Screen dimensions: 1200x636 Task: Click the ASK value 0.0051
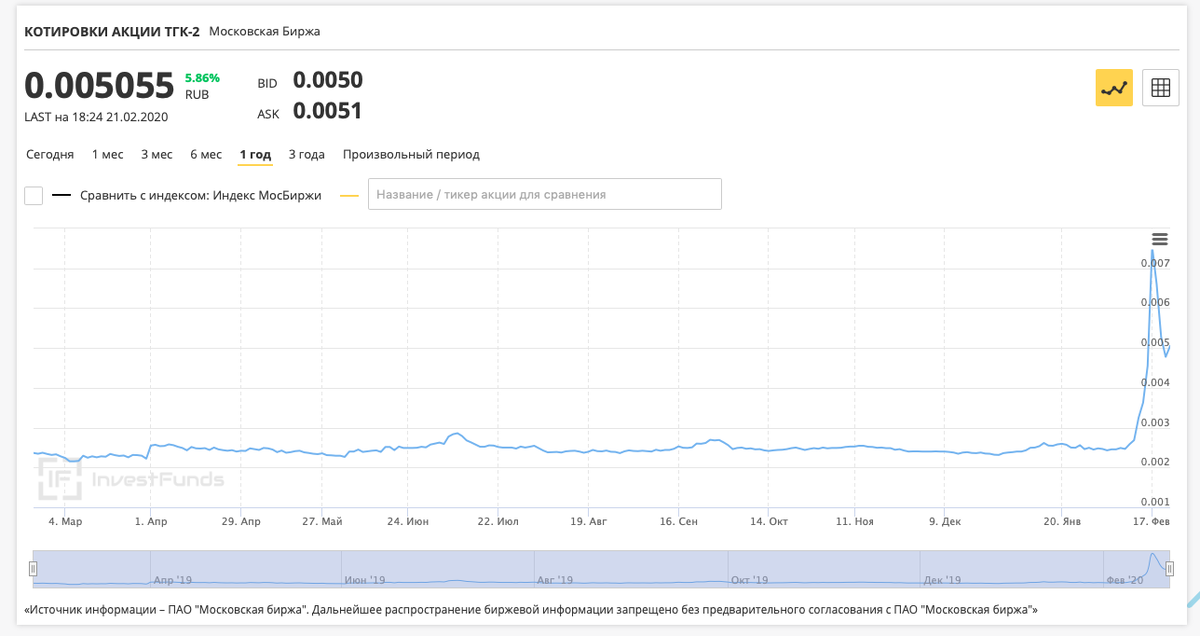point(327,111)
